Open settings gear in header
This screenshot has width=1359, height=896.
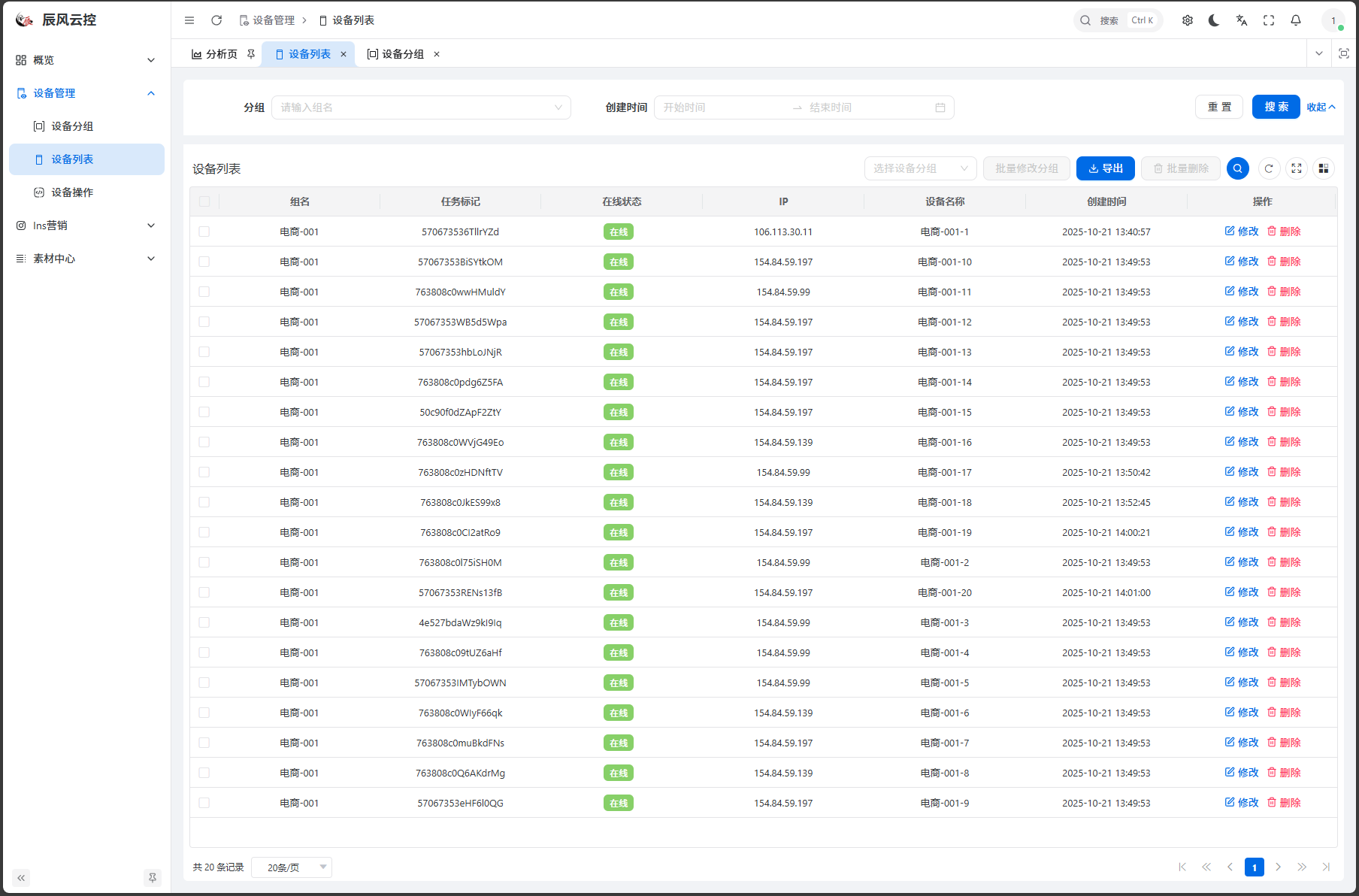1188,20
